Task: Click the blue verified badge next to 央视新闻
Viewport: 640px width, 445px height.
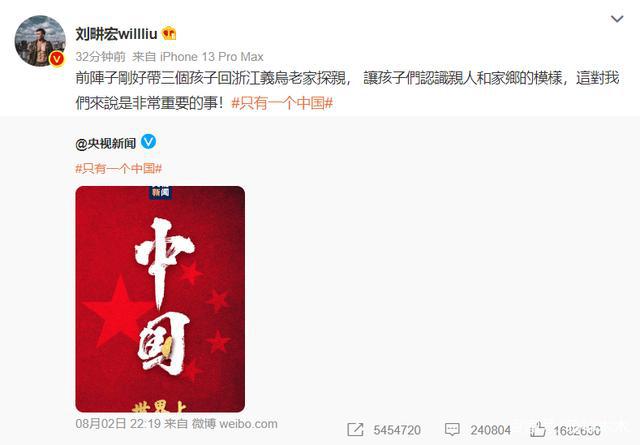Action: (x=148, y=142)
